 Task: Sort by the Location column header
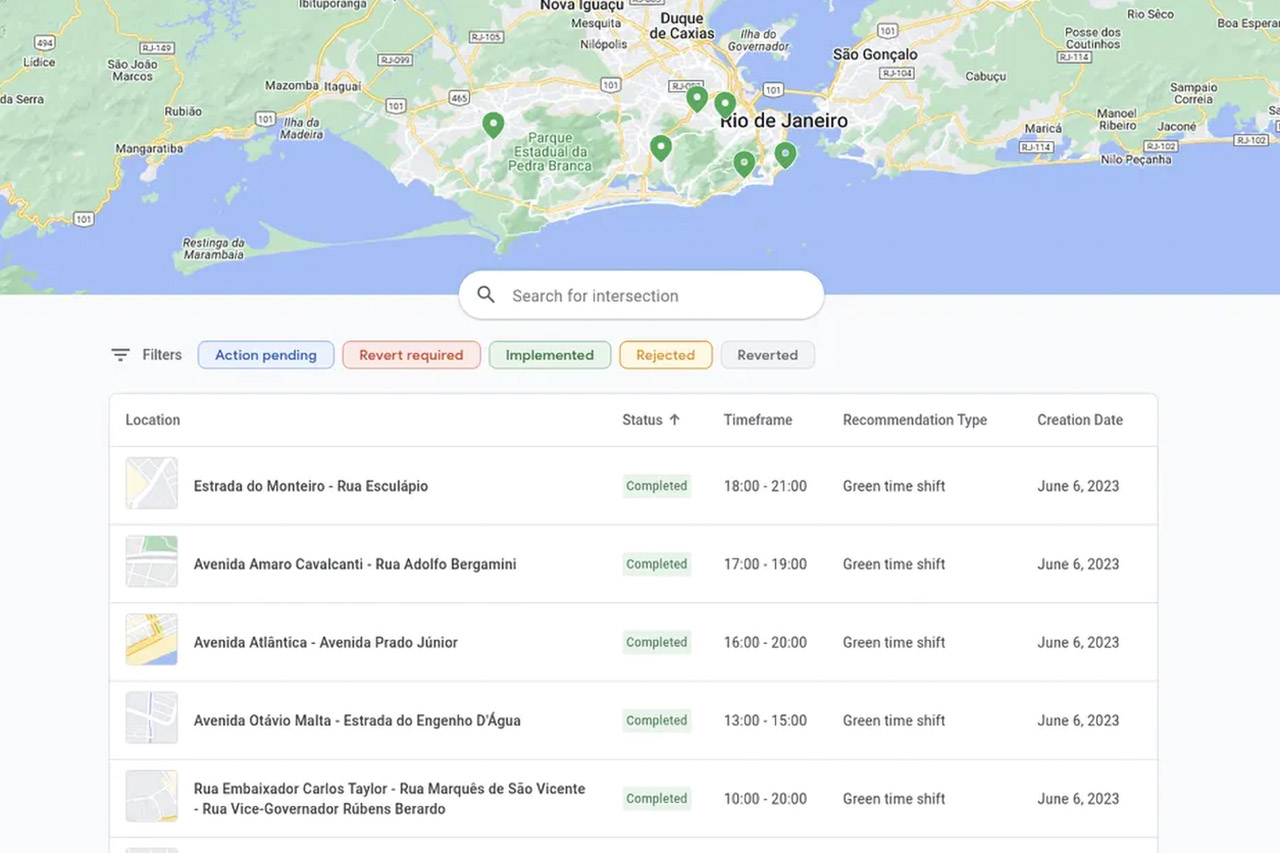pyautogui.click(x=153, y=420)
